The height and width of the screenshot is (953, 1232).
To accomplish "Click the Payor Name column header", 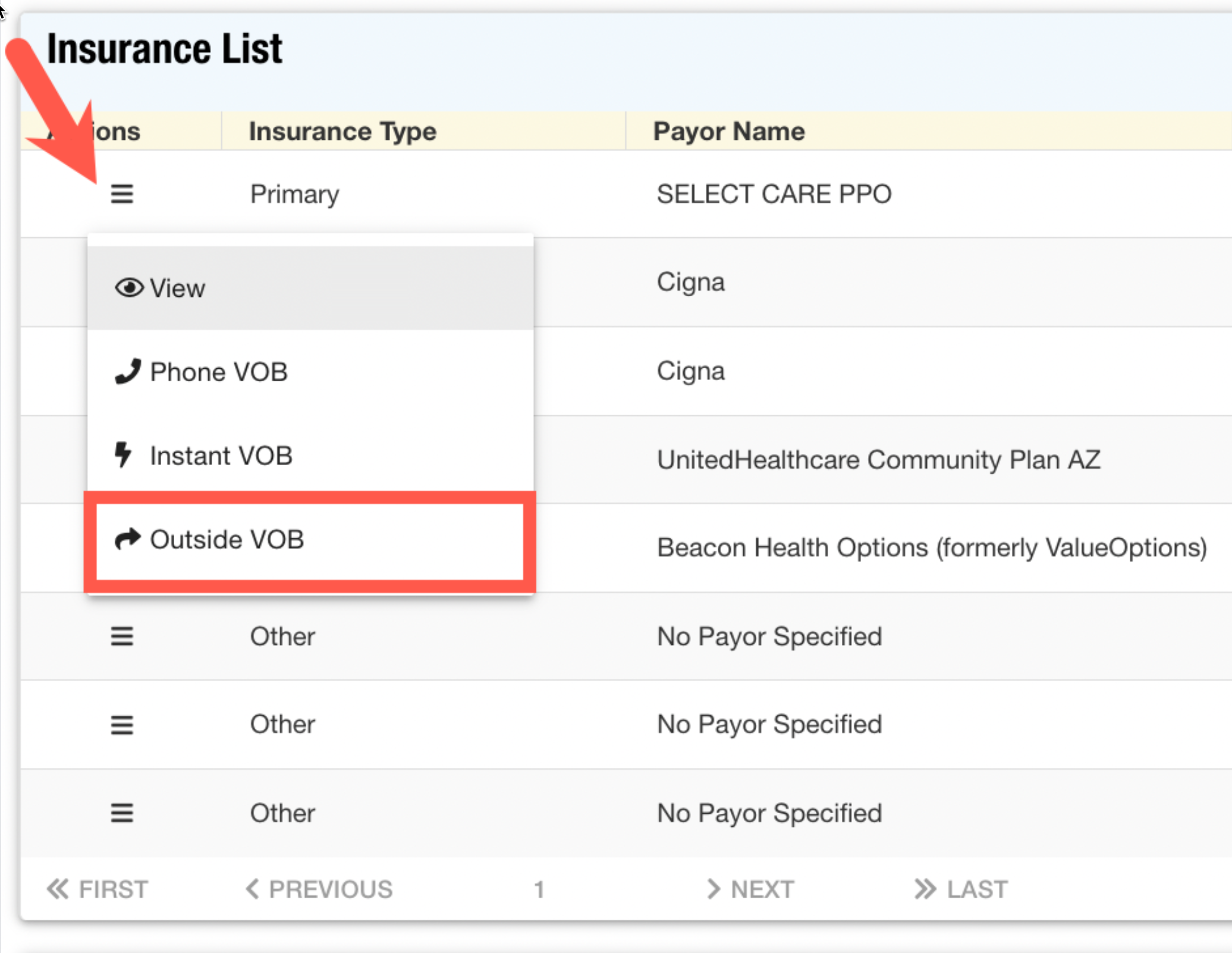I will [729, 131].
